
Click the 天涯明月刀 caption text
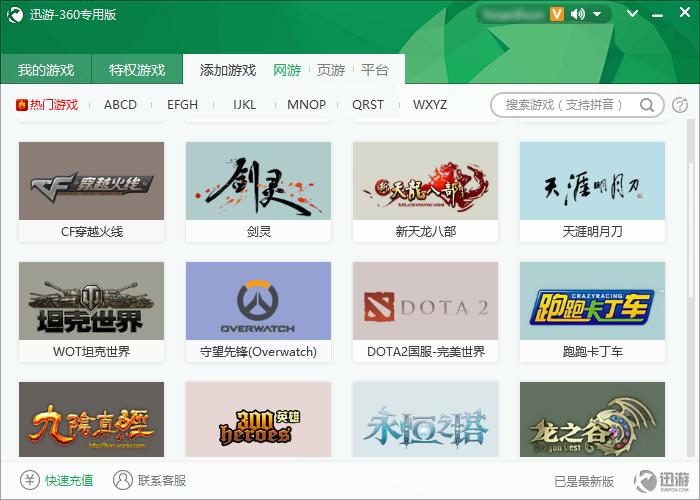click(x=592, y=232)
